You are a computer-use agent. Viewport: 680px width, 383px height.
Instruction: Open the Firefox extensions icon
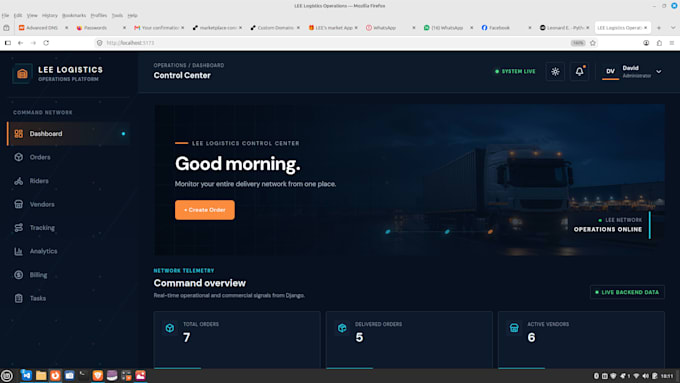[x=659, y=43]
